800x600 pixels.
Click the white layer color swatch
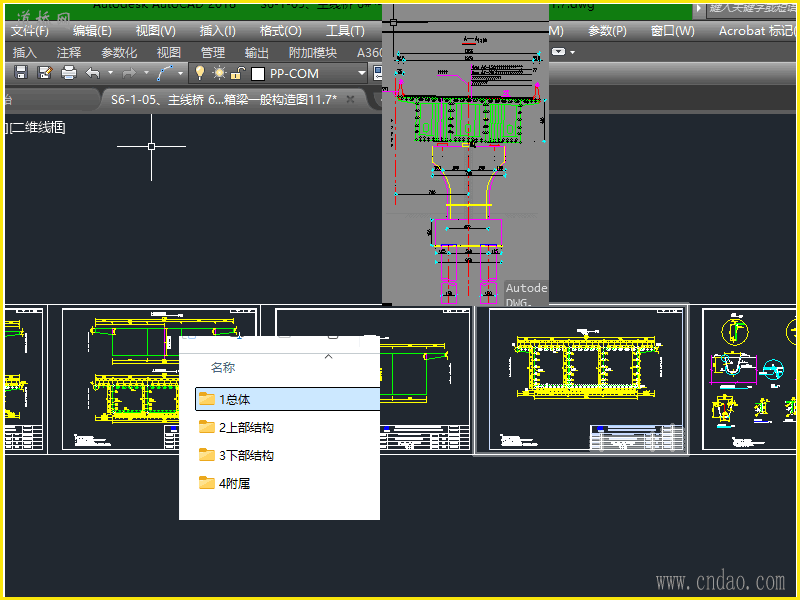[x=258, y=73]
